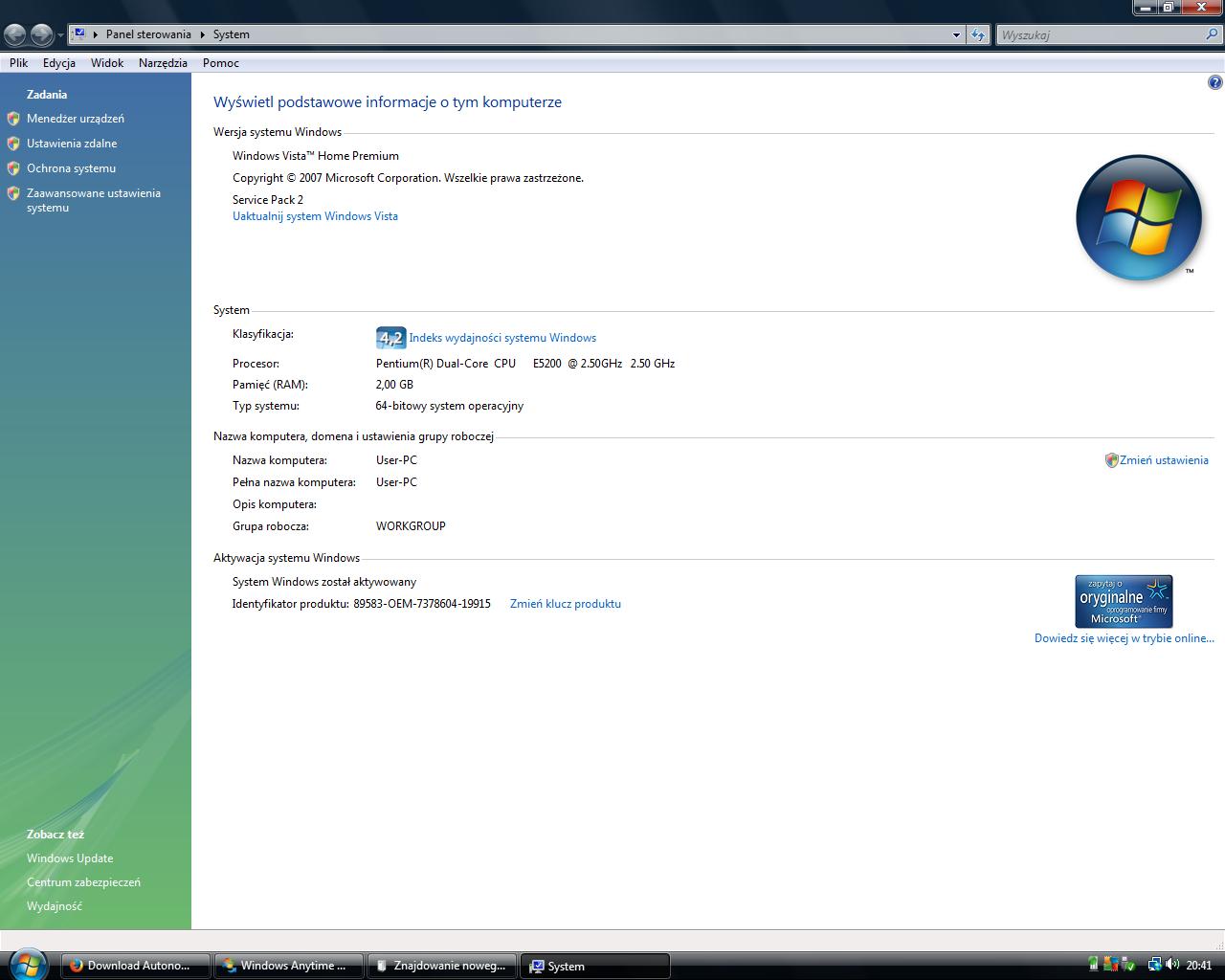Image resolution: width=1225 pixels, height=980 pixels.
Task: Click the shield icon next to Zmień ustawienia
Action: pos(1111,460)
